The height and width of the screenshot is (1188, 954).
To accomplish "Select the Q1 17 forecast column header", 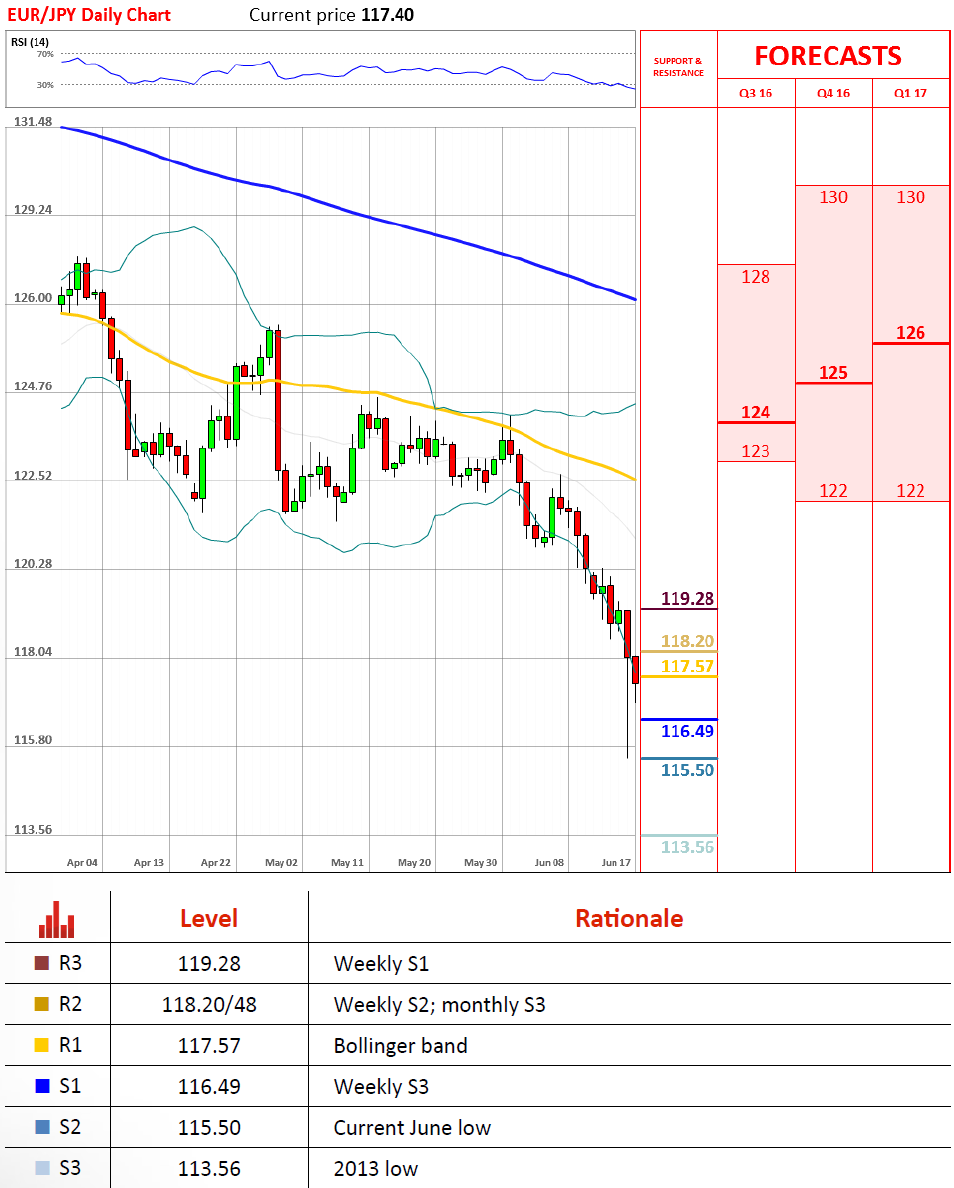I will point(910,93).
